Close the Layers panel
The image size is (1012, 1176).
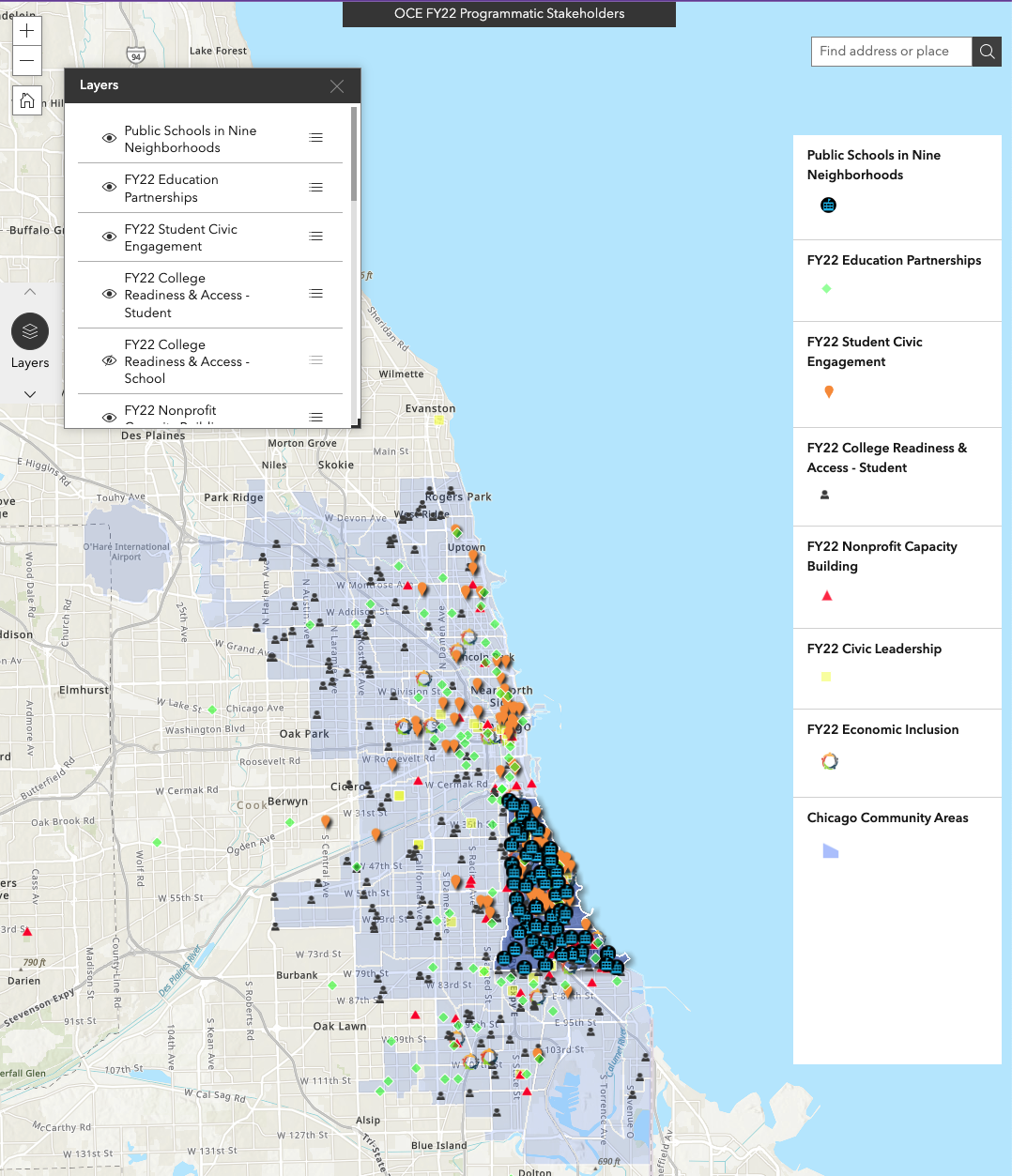coord(337,86)
